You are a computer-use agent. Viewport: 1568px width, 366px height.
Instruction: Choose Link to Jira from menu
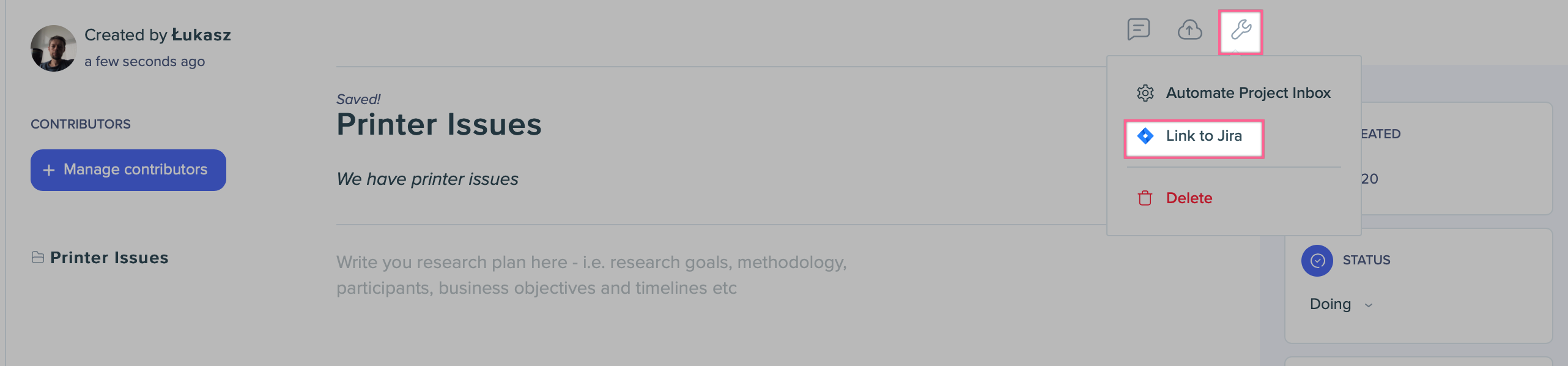click(x=1194, y=136)
